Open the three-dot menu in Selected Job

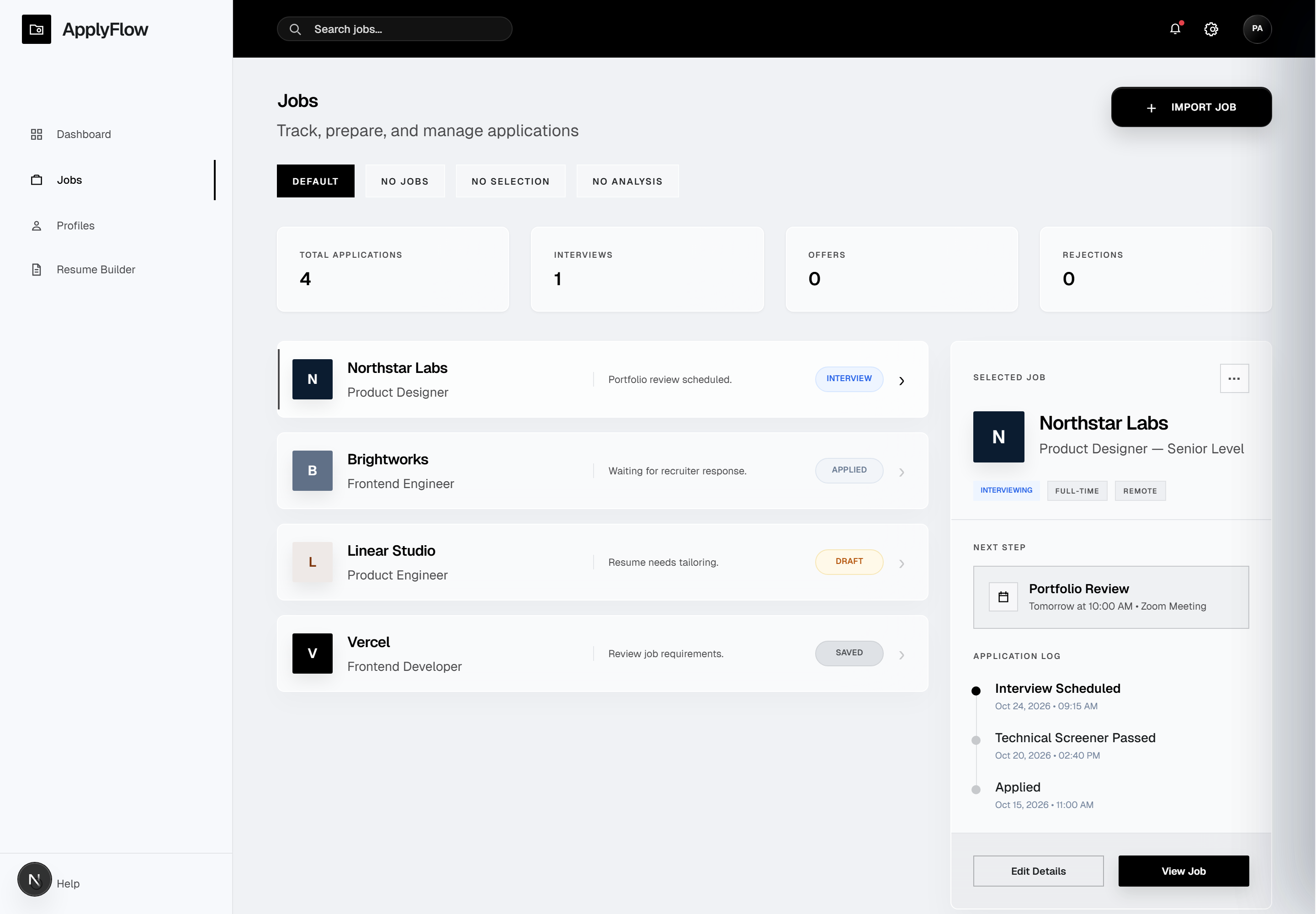pos(1234,378)
